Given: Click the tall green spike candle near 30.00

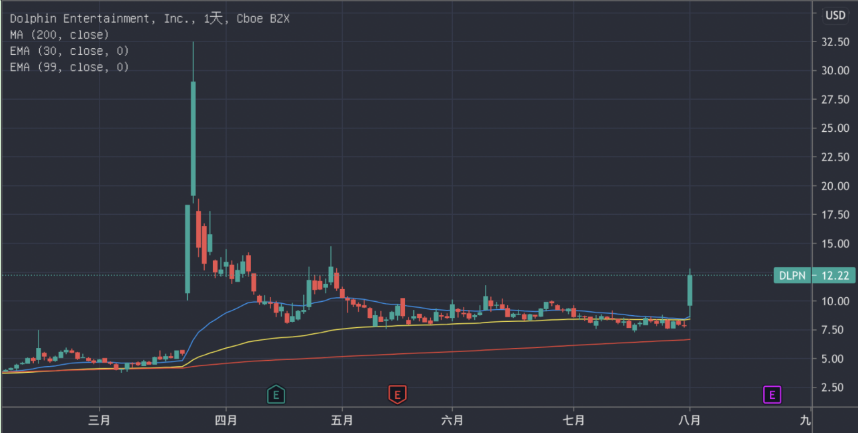Looking at the screenshot, I should click(193, 138).
